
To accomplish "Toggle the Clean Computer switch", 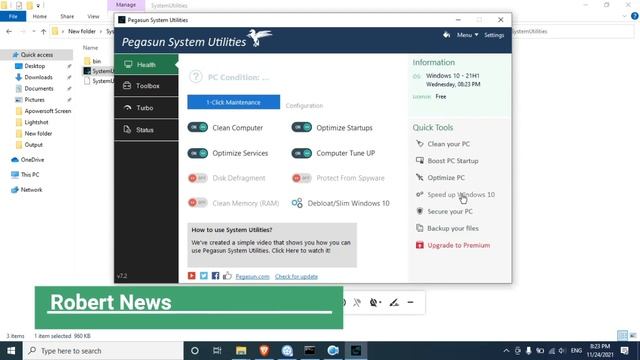I will coord(198,127).
